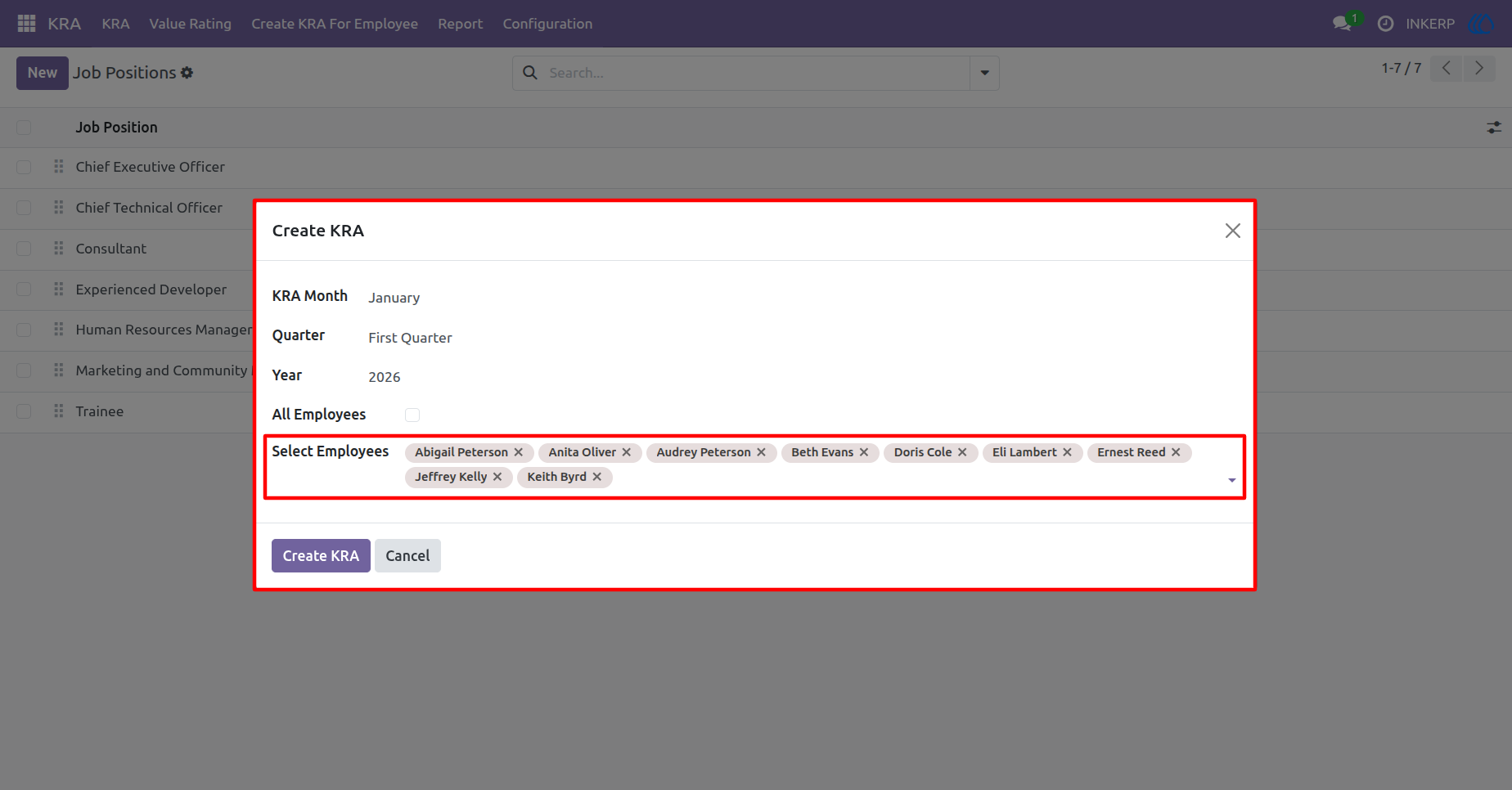Go to previous page arrow
Image resolution: width=1512 pixels, height=790 pixels.
coord(1447,69)
